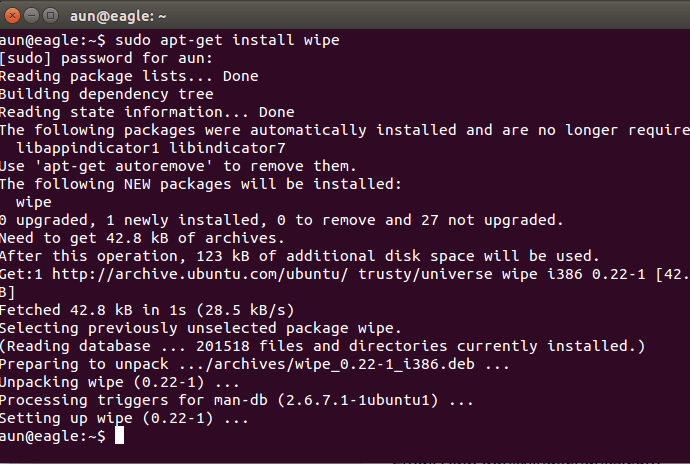This screenshot has height=464, width=690.
Task: Click the 'Reading state information... Done' line
Action: (x=147, y=112)
